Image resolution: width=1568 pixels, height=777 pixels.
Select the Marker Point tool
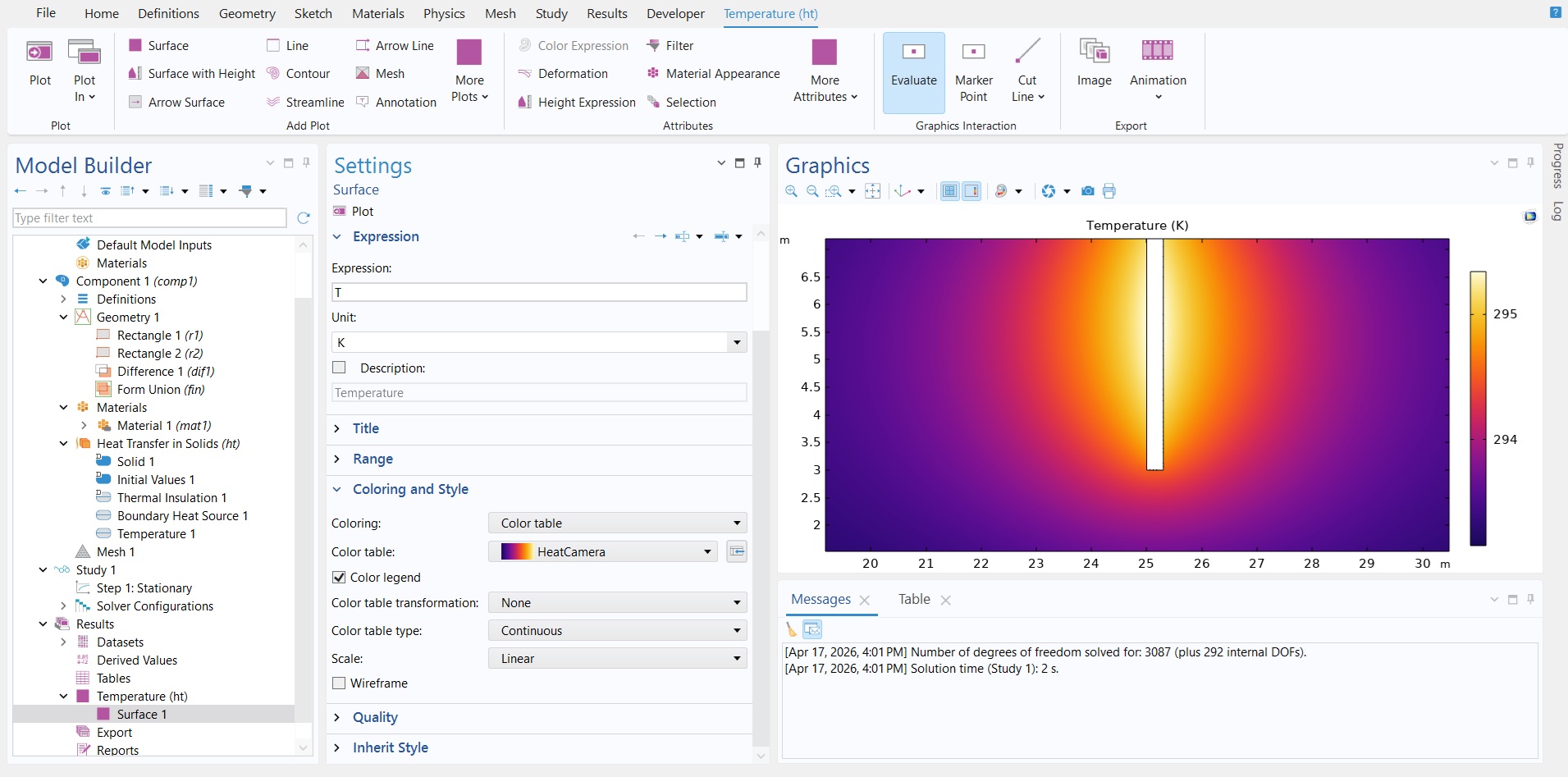coord(973,53)
